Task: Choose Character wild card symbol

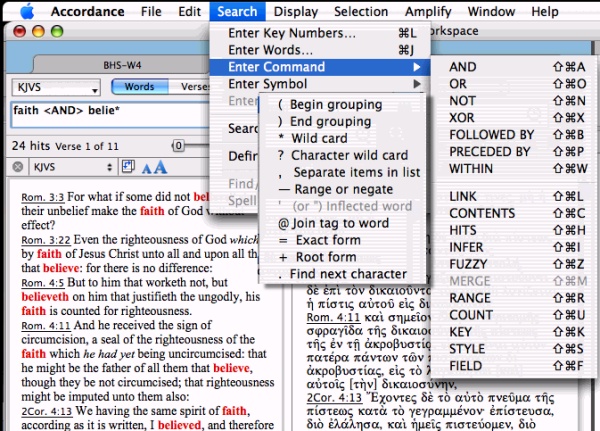Action: pos(342,155)
